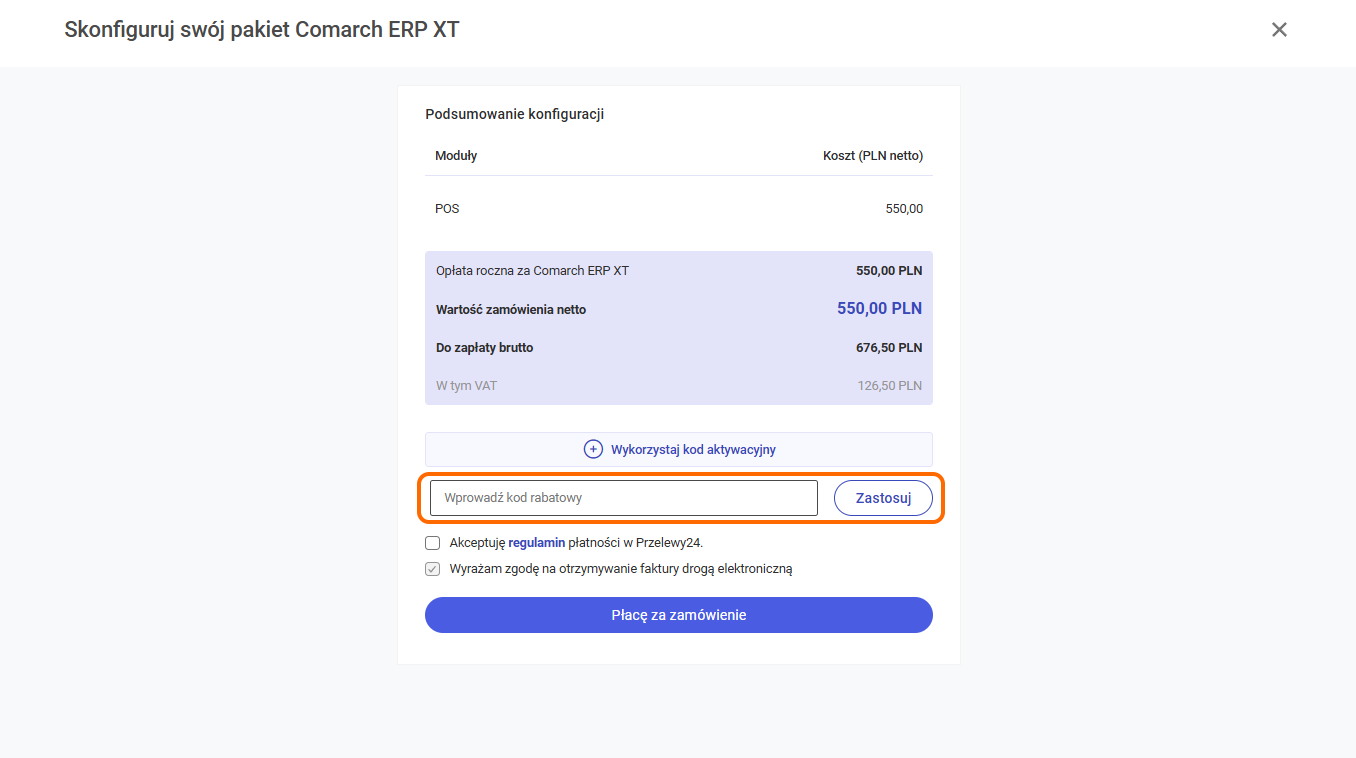Viewport: 1356px width, 758px height.
Task: Click 'Płacę za zamówienie' to pay
Action: 678,615
